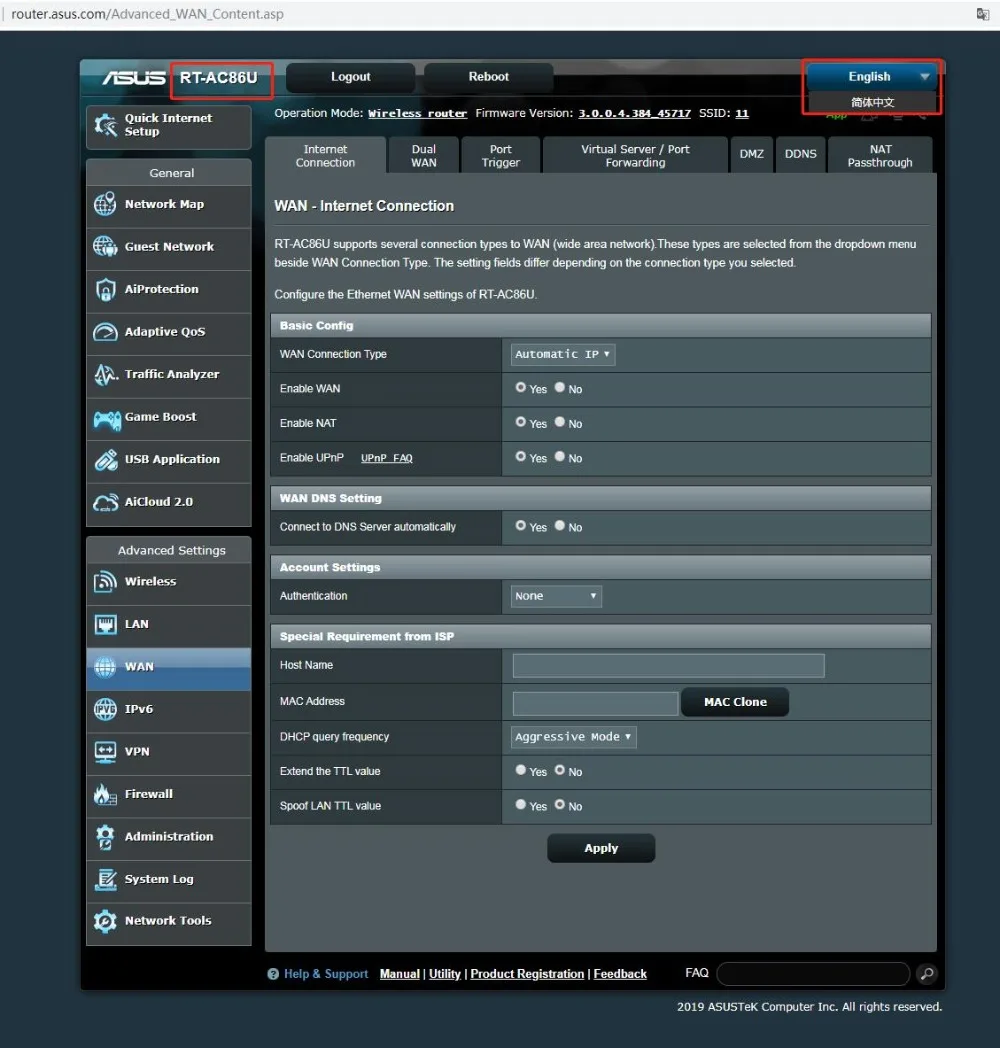
Task: Open the AiProtection shield icon
Action: 106,289
